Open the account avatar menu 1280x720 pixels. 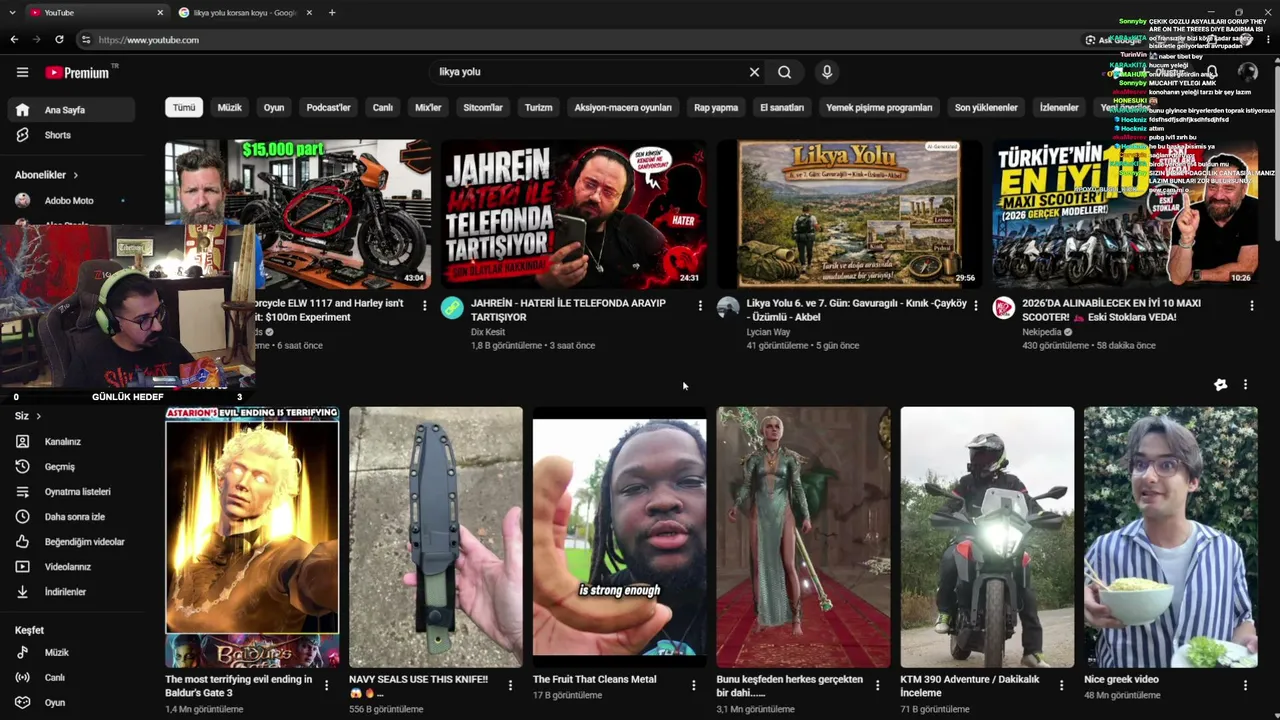point(1247,72)
